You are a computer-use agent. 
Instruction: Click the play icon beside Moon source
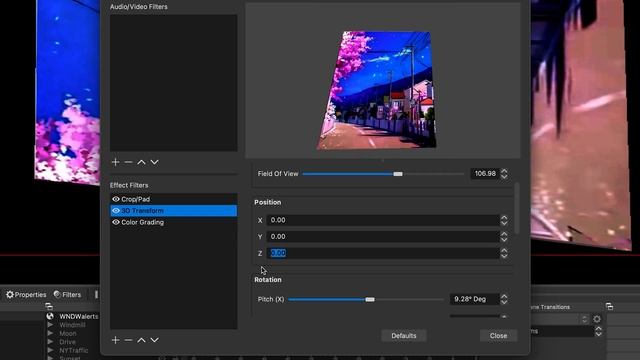50,333
